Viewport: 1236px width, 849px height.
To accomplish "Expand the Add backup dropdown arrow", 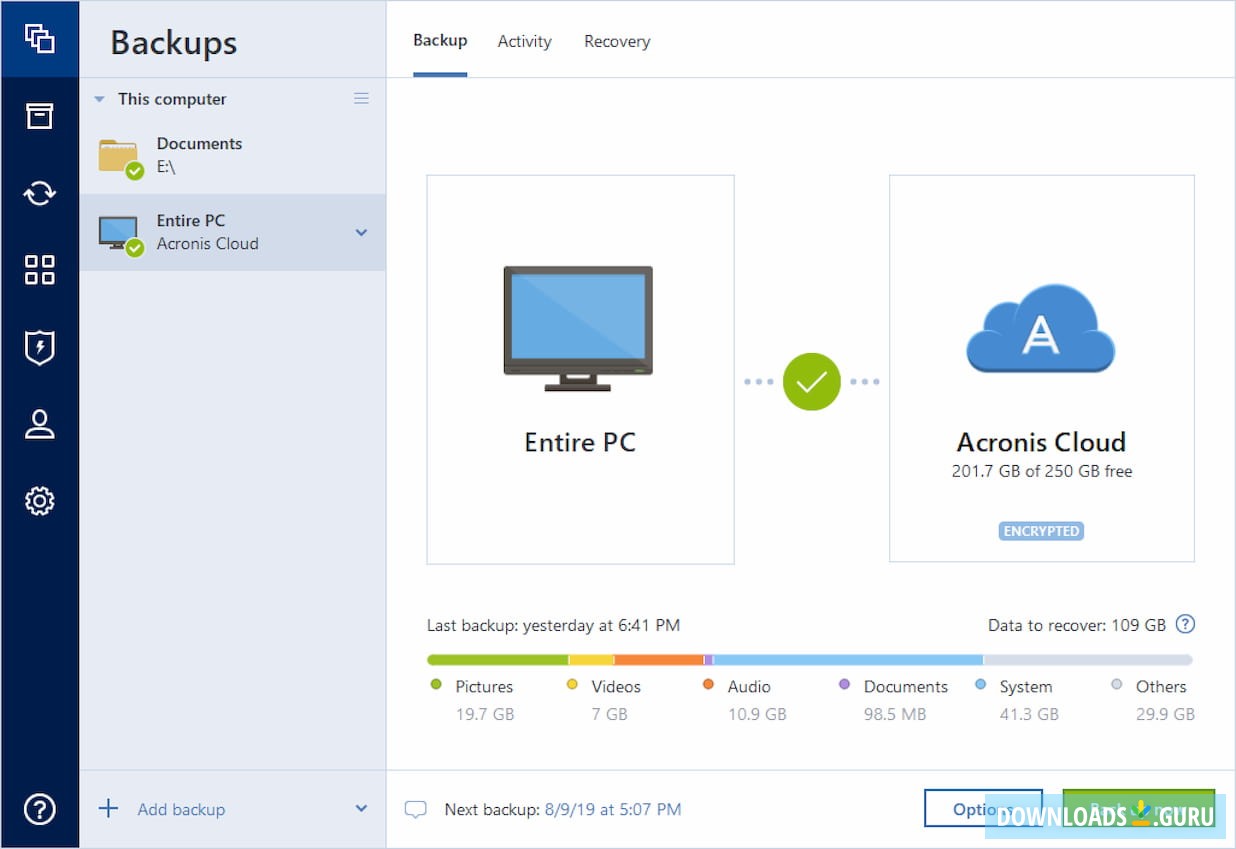I will point(361,809).
